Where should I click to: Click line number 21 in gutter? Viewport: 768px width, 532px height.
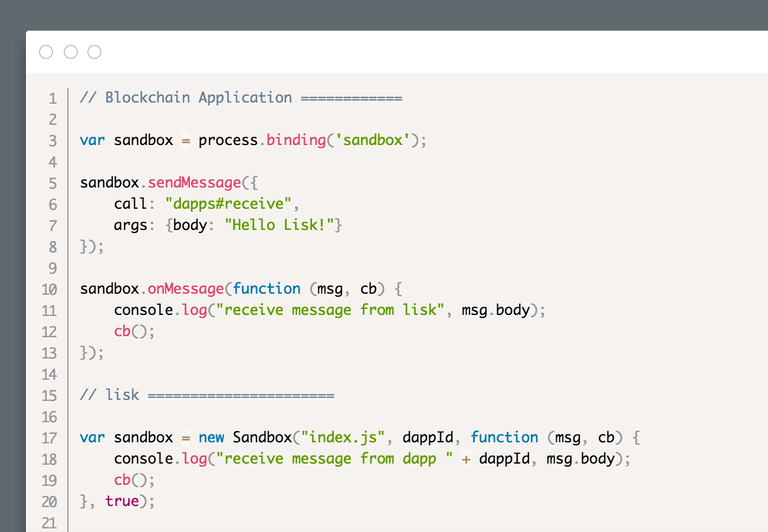pos(49,523)
